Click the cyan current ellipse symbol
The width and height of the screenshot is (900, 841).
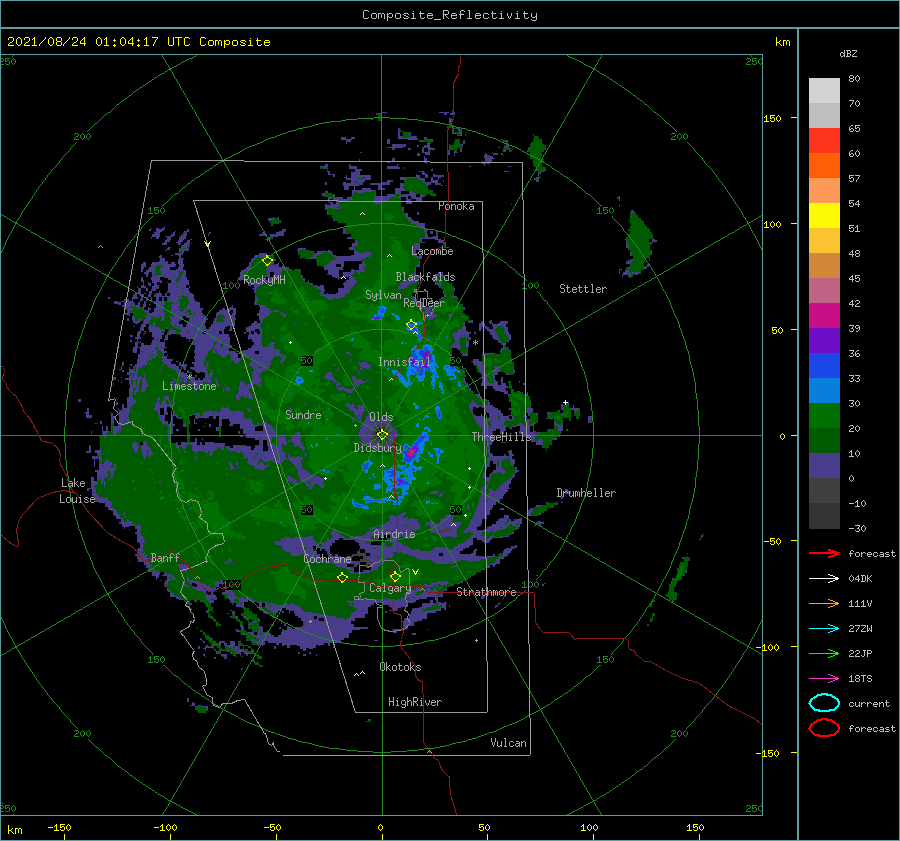(824, 703)
